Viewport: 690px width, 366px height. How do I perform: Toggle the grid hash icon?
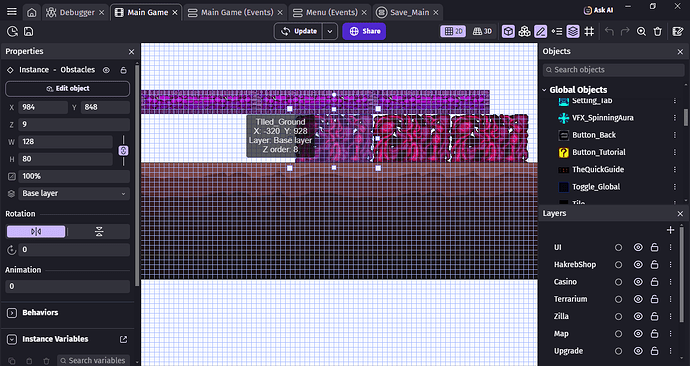pos(589,31)
